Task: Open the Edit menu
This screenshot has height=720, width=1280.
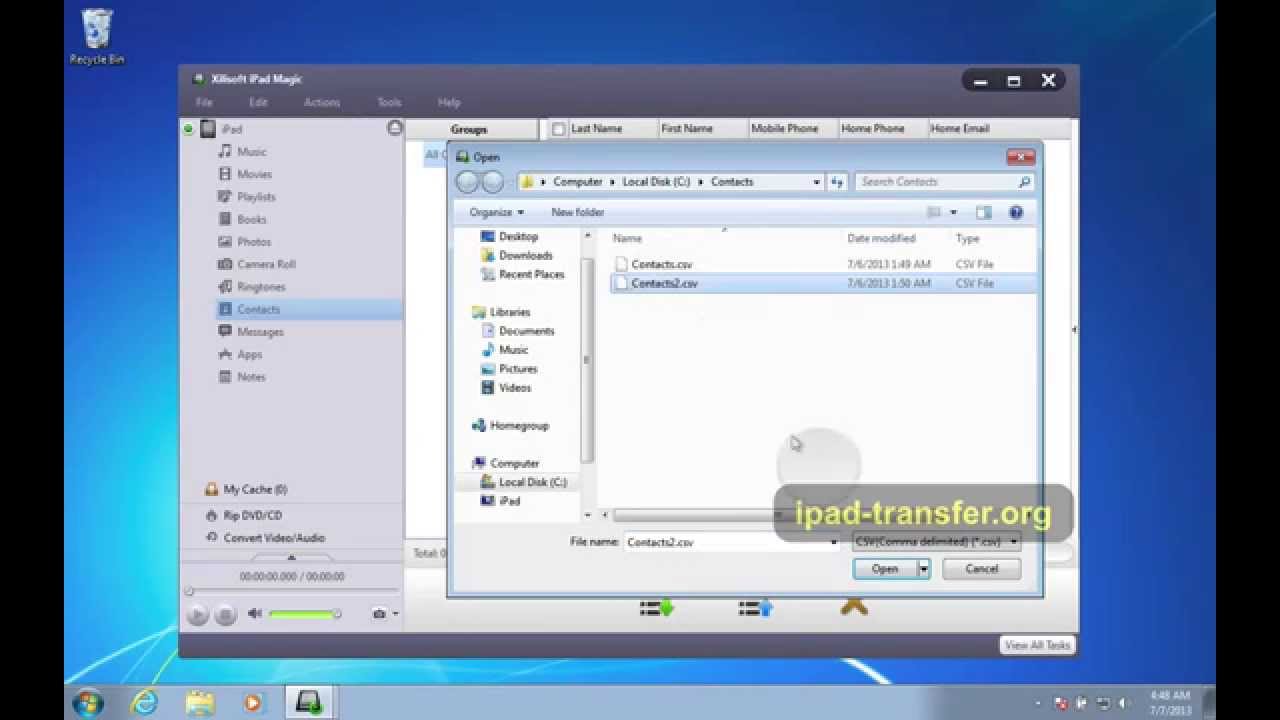Action: (258, 102)
